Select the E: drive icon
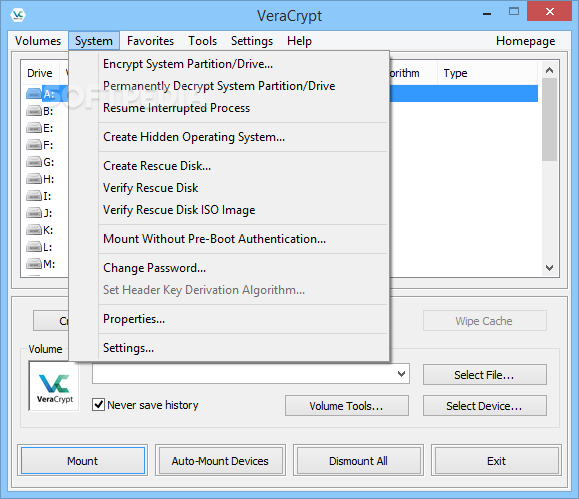 (34, 128)
